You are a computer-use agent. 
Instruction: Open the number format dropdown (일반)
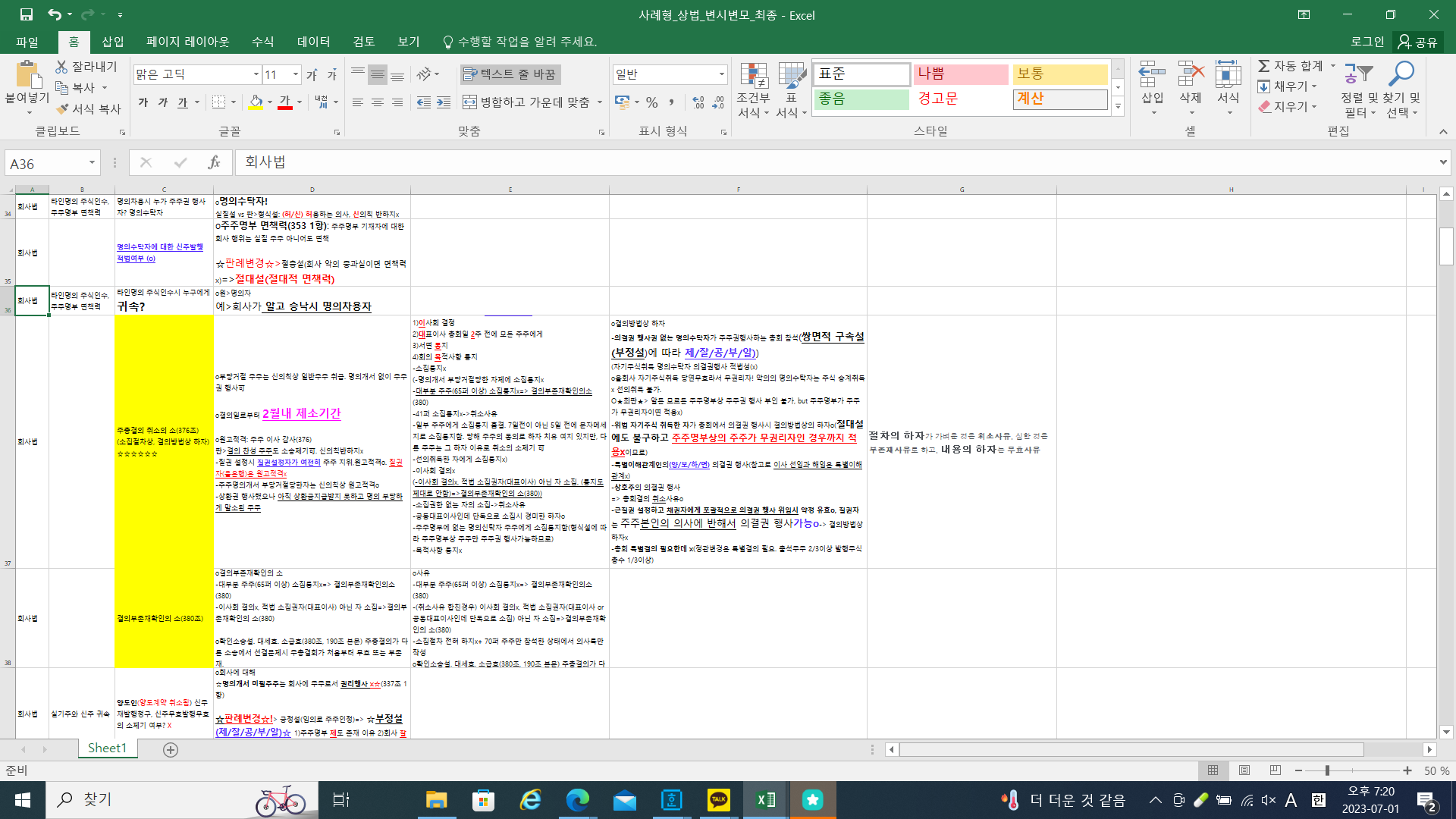tap(721, 74)
